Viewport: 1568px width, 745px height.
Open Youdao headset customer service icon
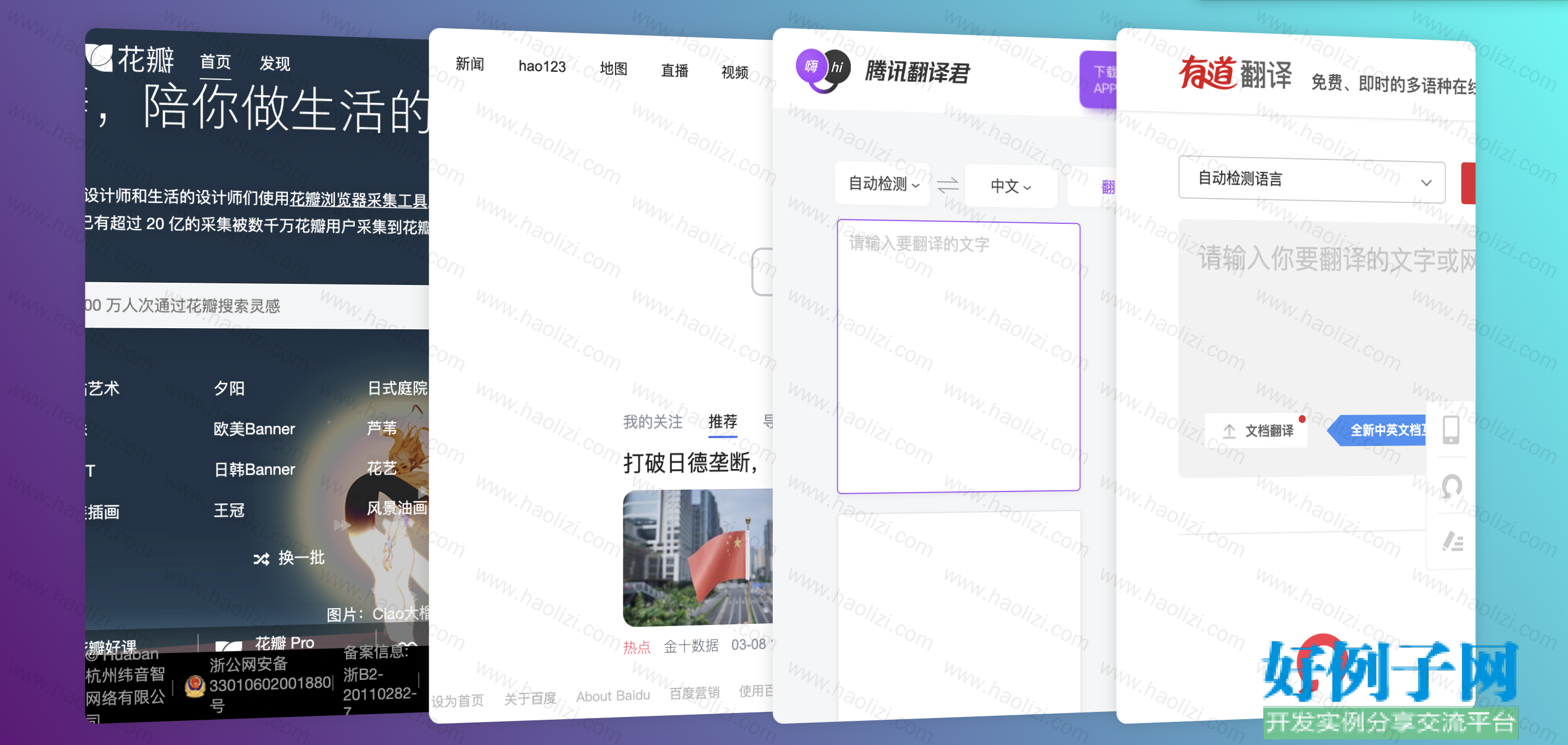pos(1452,486)
